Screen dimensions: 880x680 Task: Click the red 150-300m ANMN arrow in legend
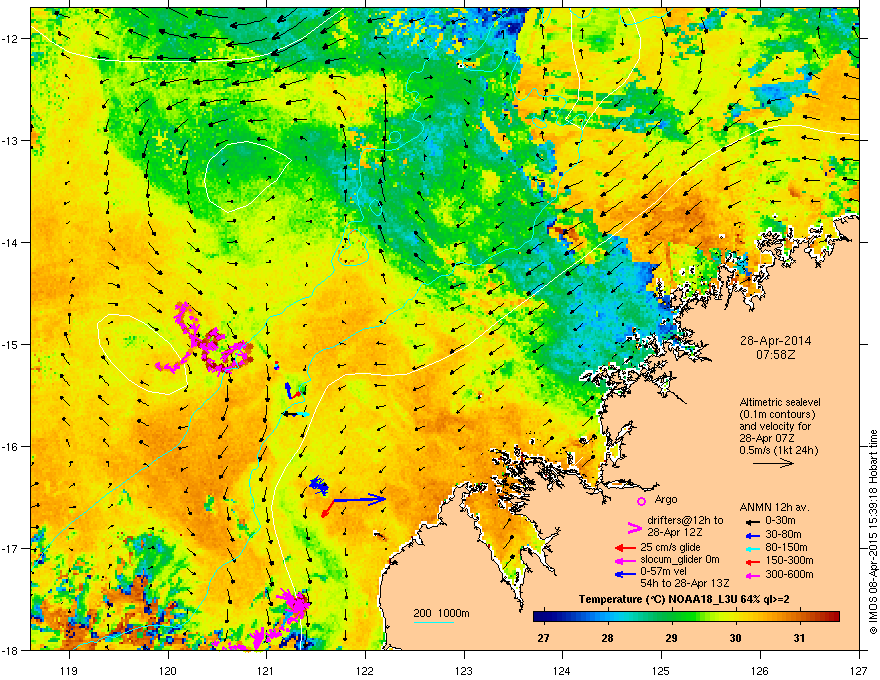752,561
